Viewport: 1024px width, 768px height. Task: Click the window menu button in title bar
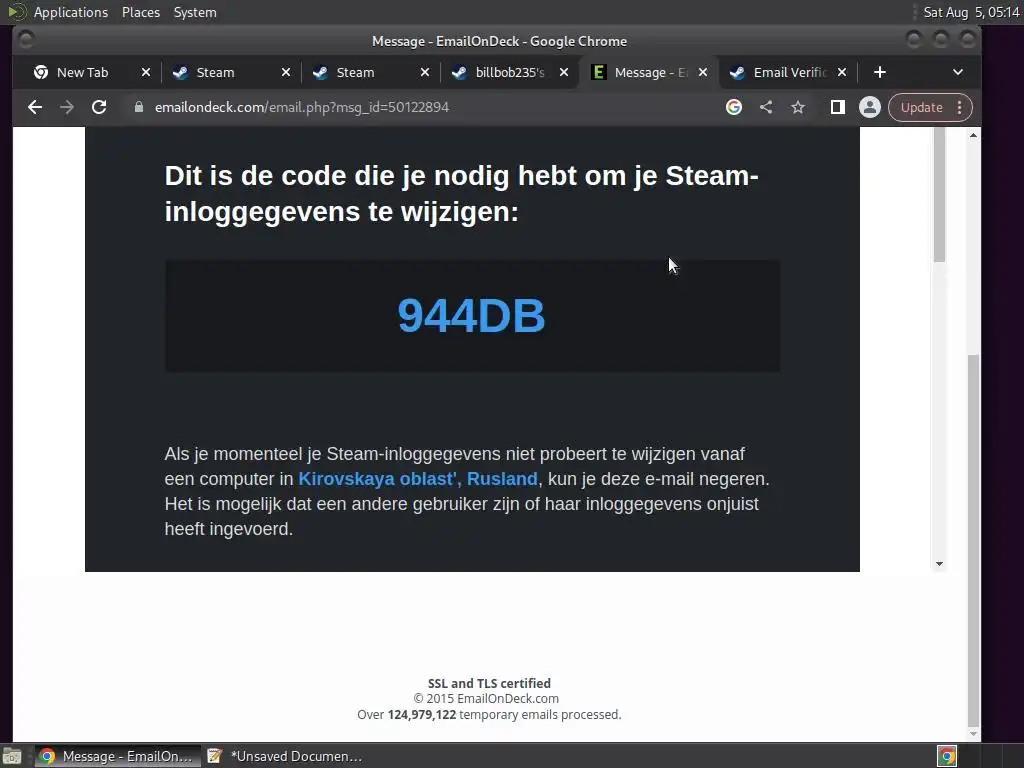[x=26, y=40]
